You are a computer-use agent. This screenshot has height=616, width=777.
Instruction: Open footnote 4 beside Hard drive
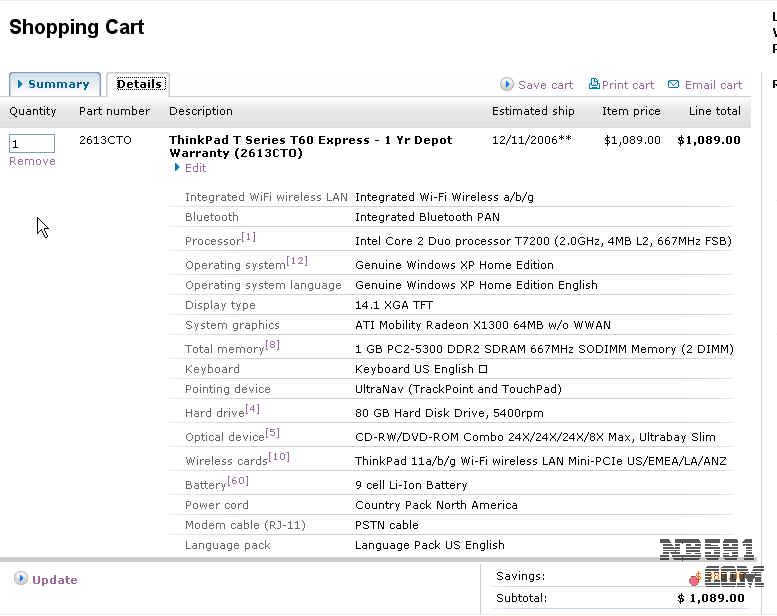tap(252, 409)
